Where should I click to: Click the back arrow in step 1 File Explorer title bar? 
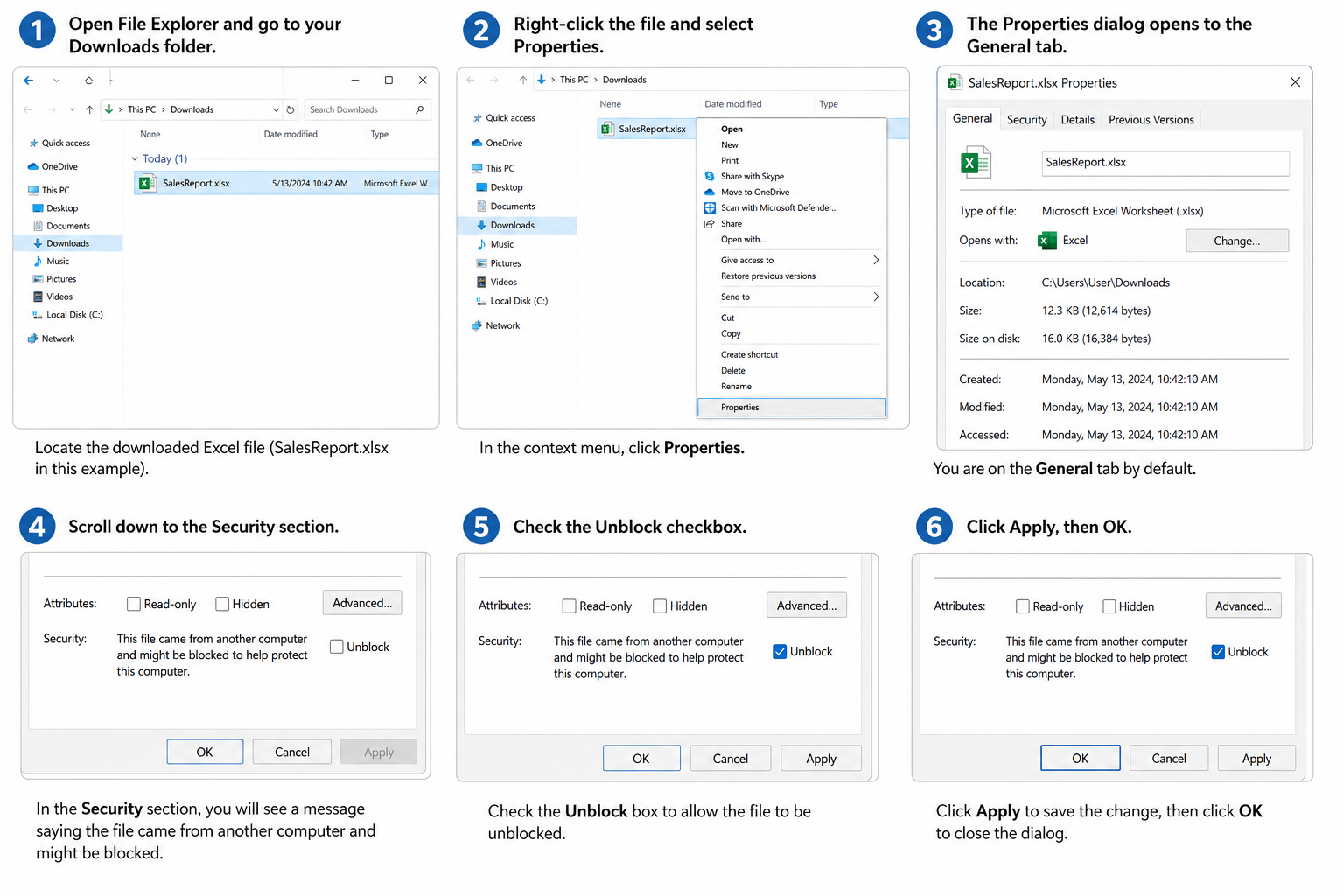(x=29, y=80)
